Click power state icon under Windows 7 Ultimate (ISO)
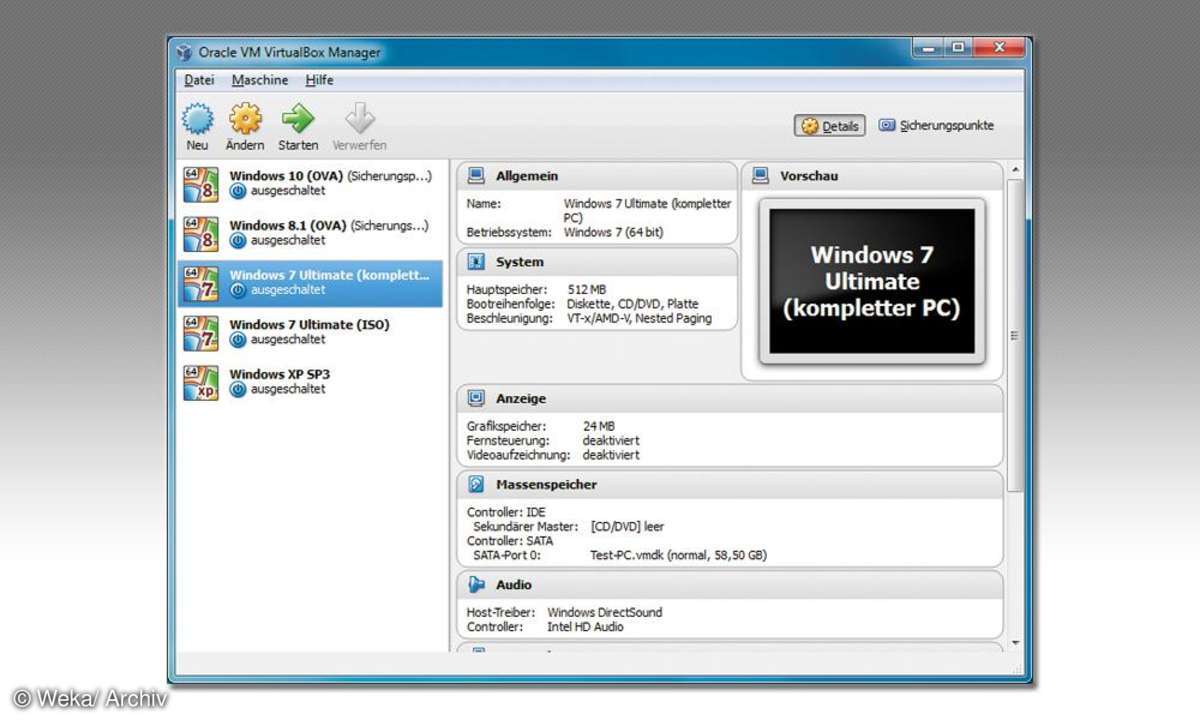The width and height of the screenshot is (1200, 720). point(238,339)
